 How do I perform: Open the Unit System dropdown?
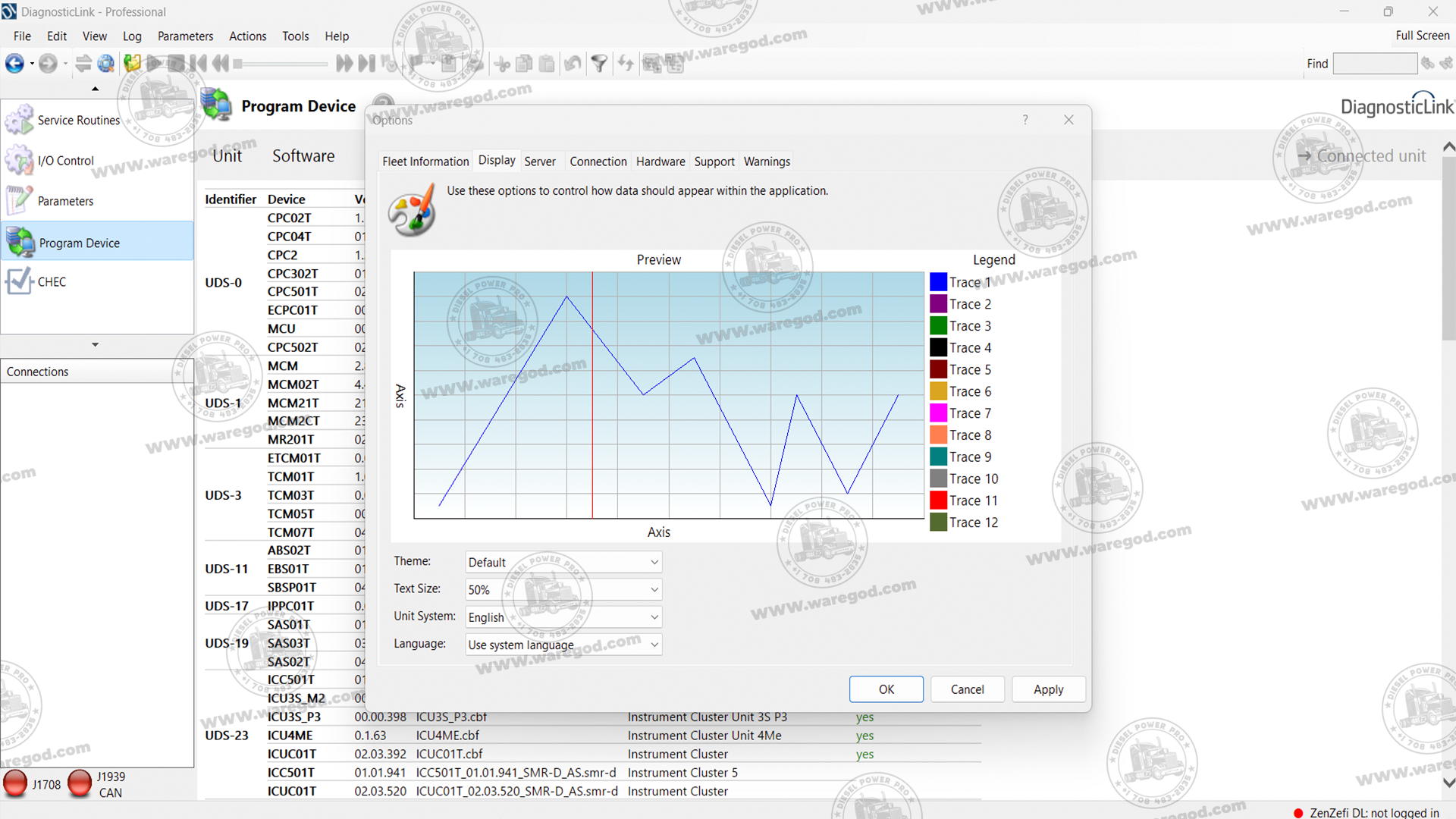[x=563, y=617]
